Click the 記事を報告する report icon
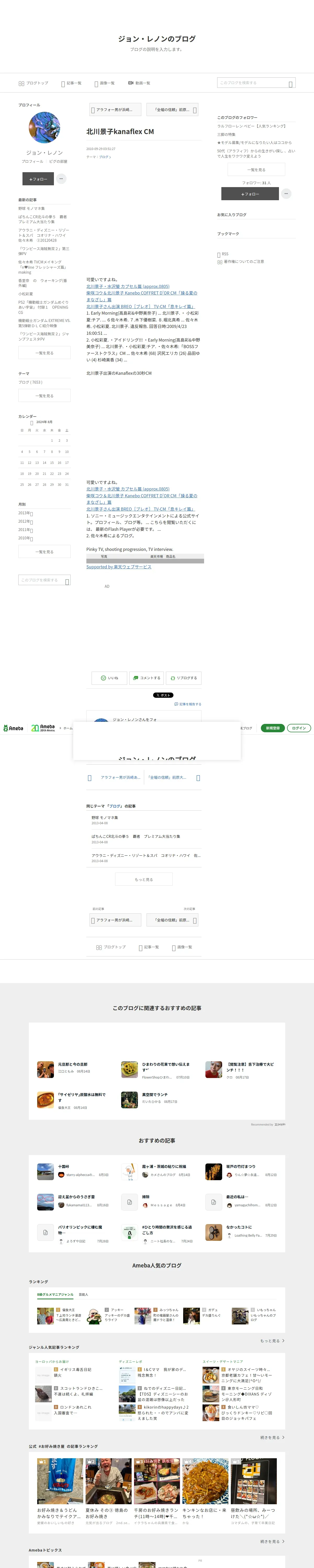 (x=176, y=704)
